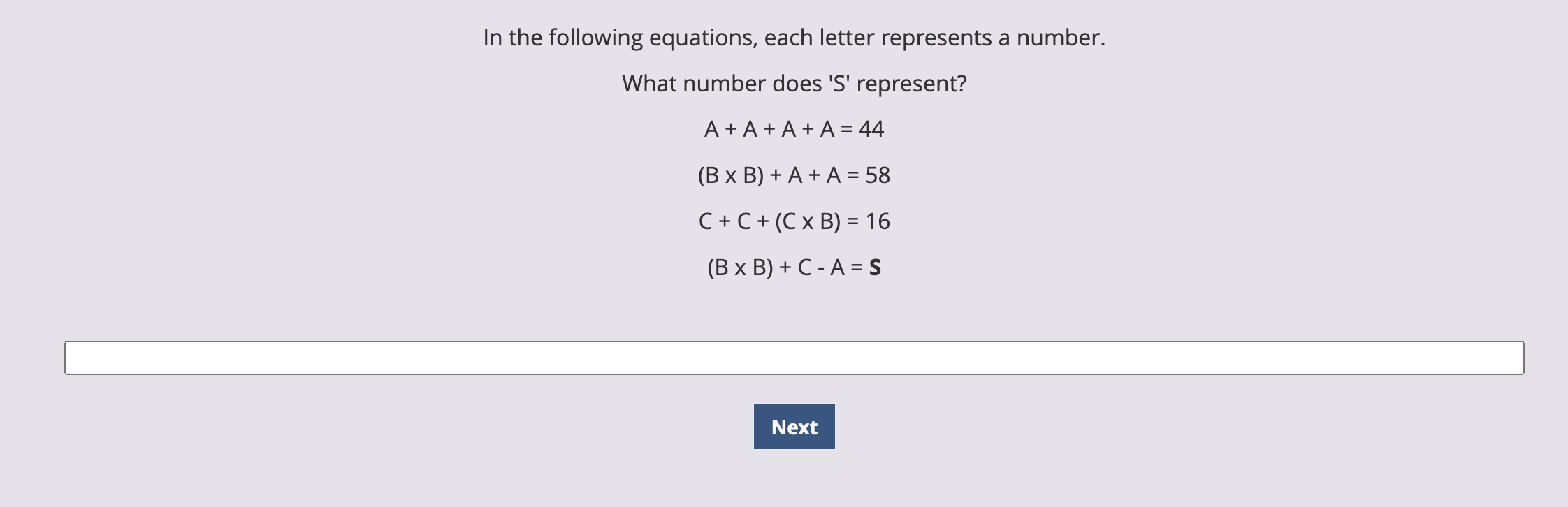The height and width of the screenshot is (507, 1568).
Task: Click the sentence beginning "In the following equations"
Action: (x=794, y=38)
